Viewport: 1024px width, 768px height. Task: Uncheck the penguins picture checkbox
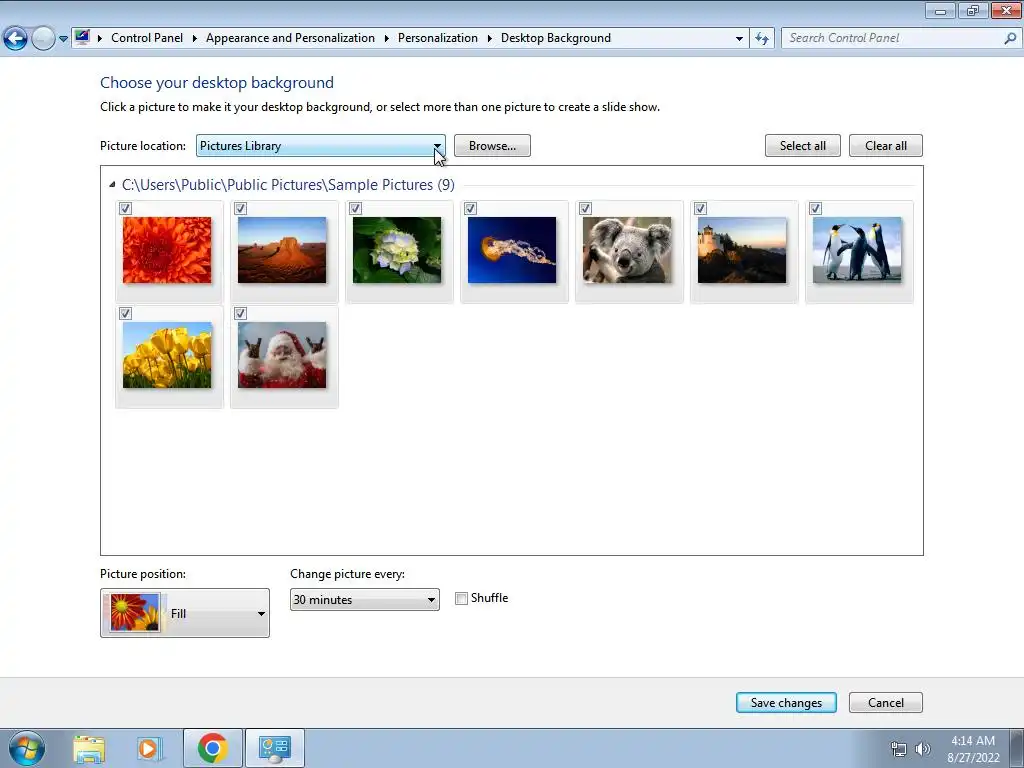[x=815, y=208]
